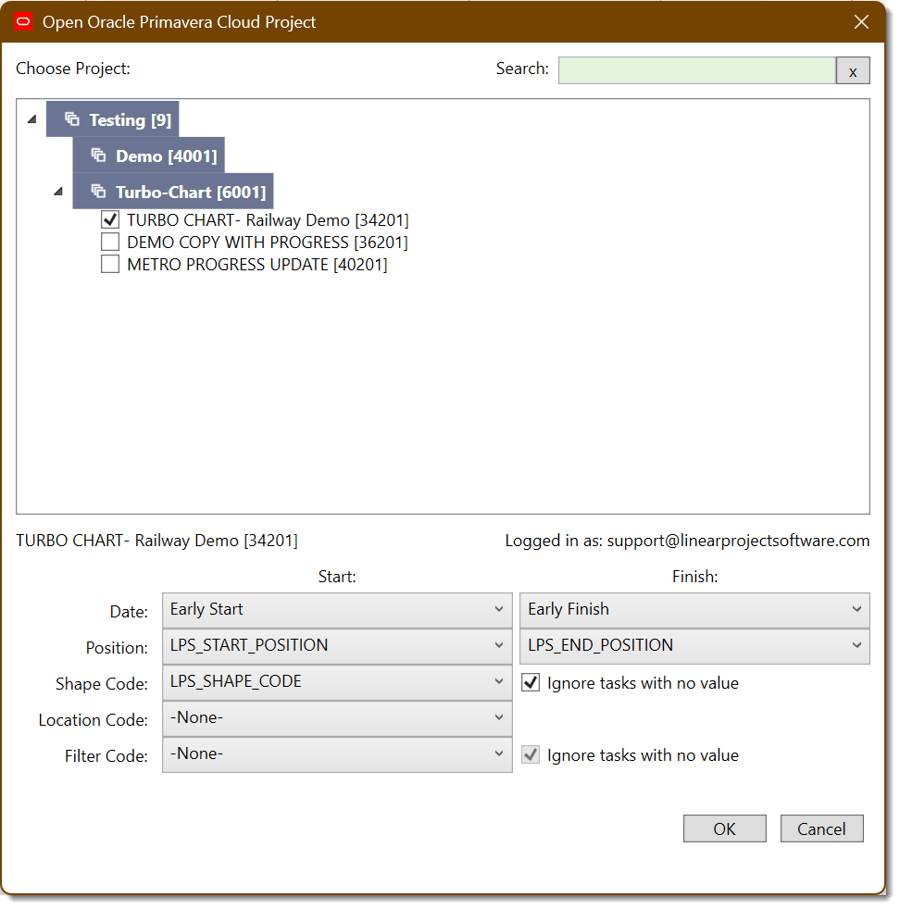Open the LPS_START_POSITION dropdown
Screen dimensions: 900x909
pos(337,646)
